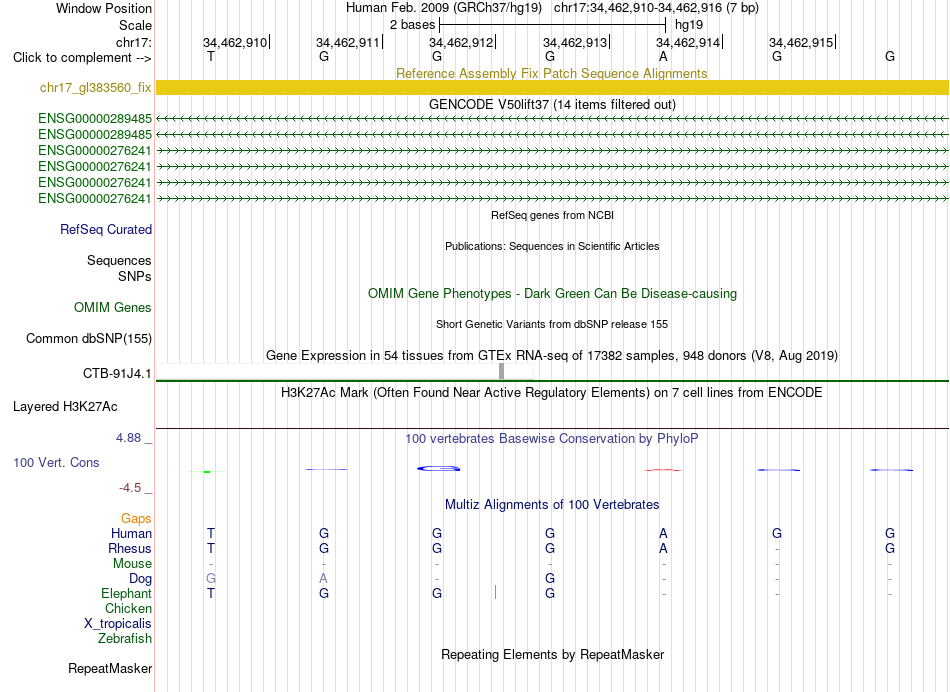Open the OMIM Gene Phenotypes track title
Image resolution: width=950 pixels, height=692 pixels.
(552, 293)
